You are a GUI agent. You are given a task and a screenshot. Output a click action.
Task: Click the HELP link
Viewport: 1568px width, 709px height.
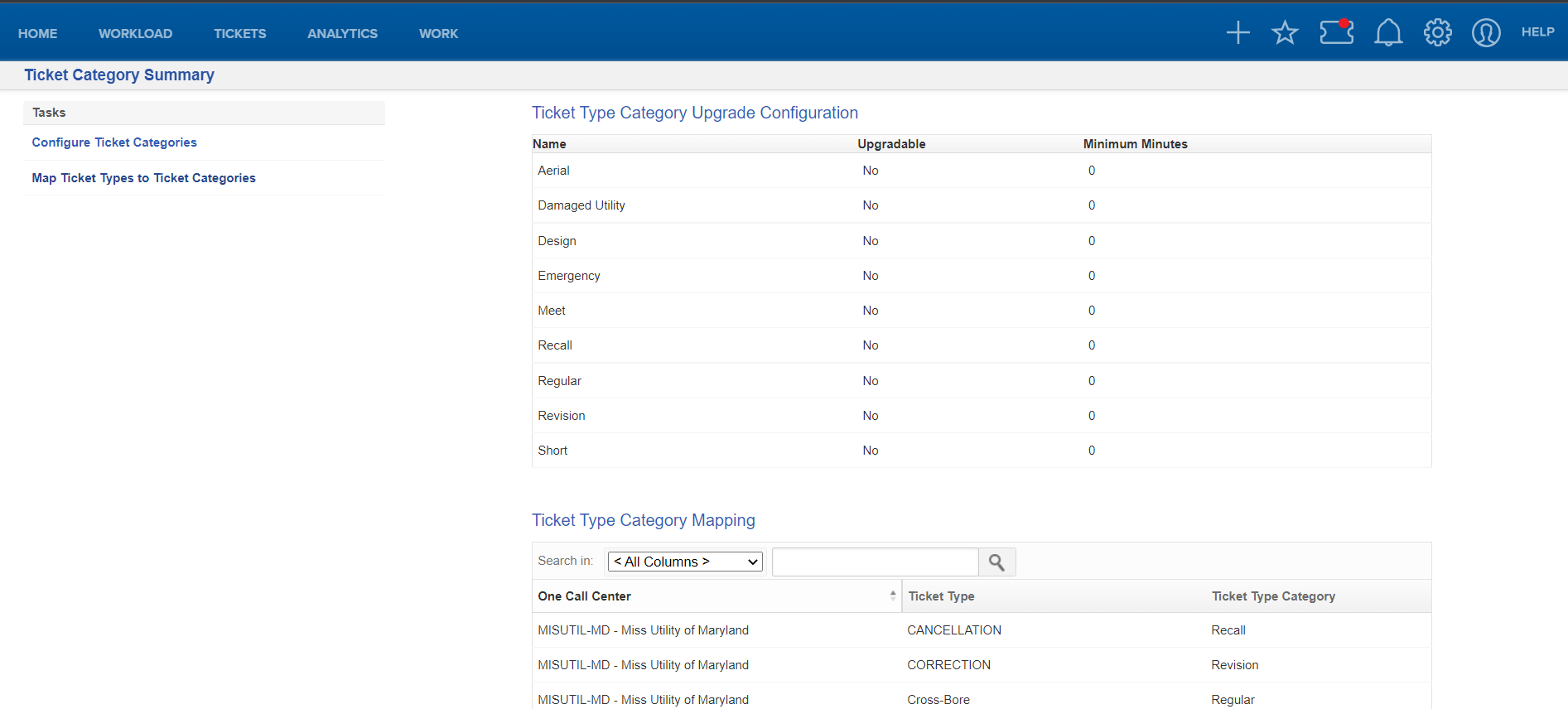pos(1537,31)
